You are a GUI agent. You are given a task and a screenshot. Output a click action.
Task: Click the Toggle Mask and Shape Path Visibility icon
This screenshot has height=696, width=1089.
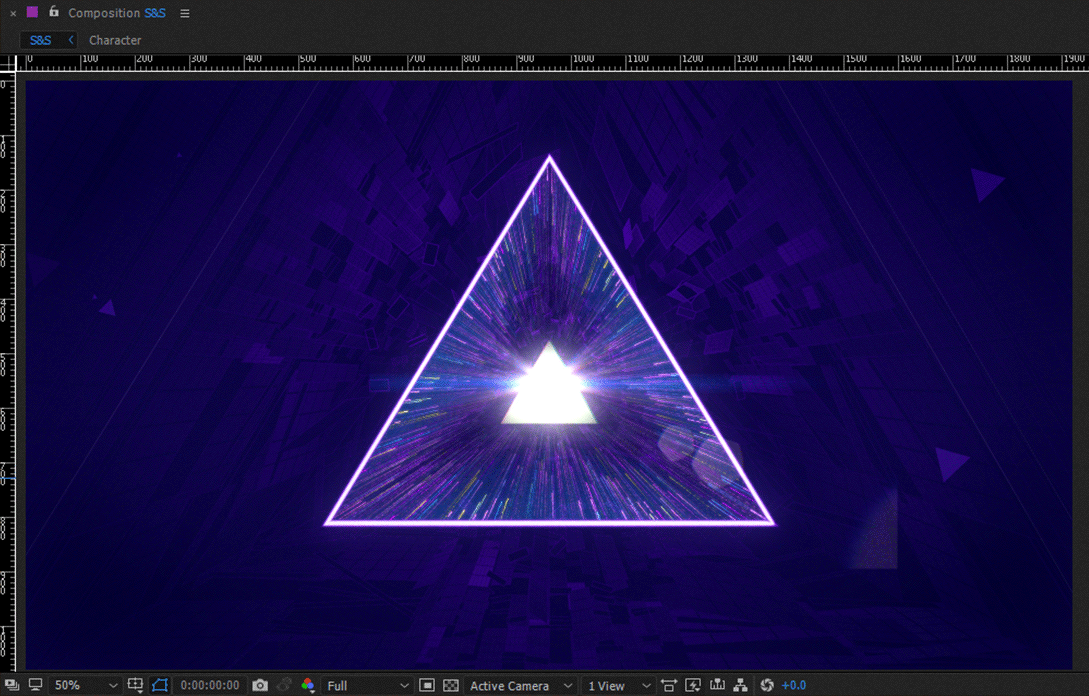(x=160, y=685)
